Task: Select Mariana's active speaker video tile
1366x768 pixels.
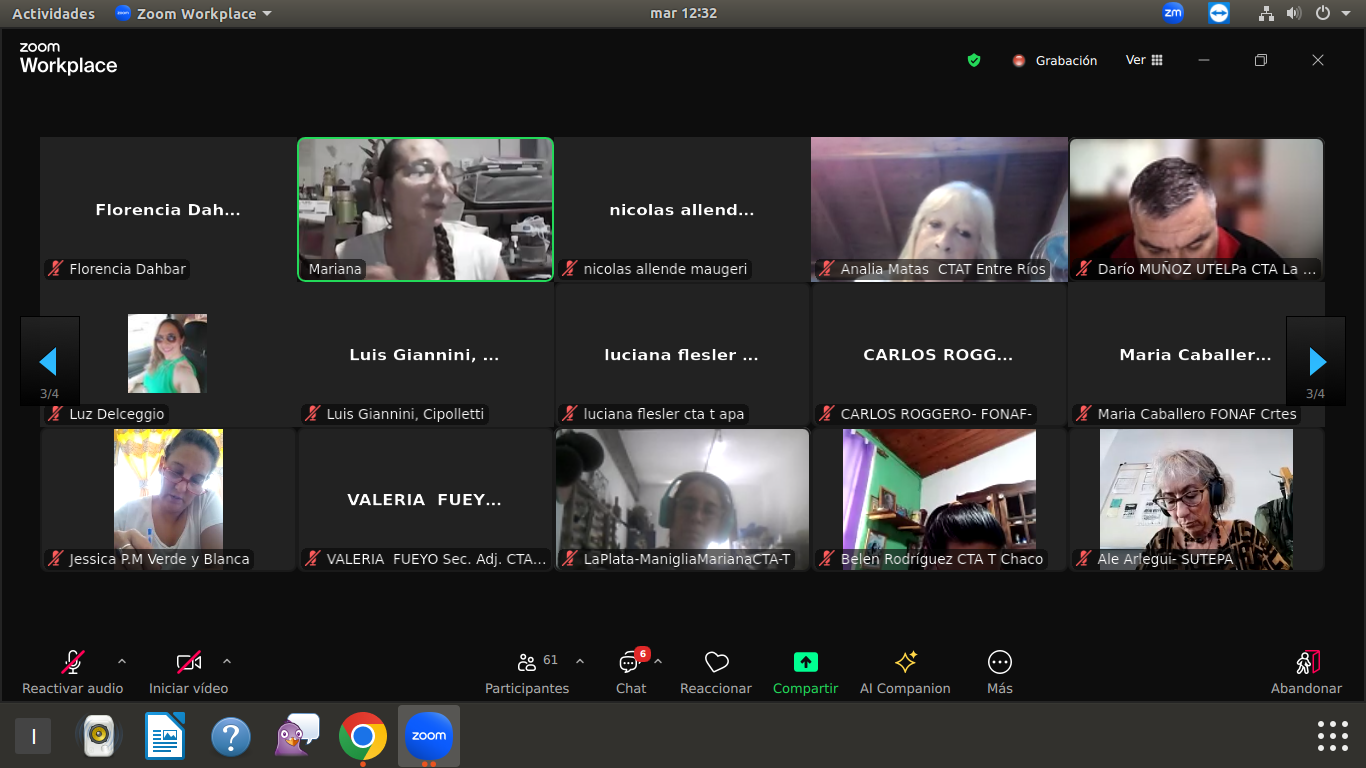Action: (425, 209)
